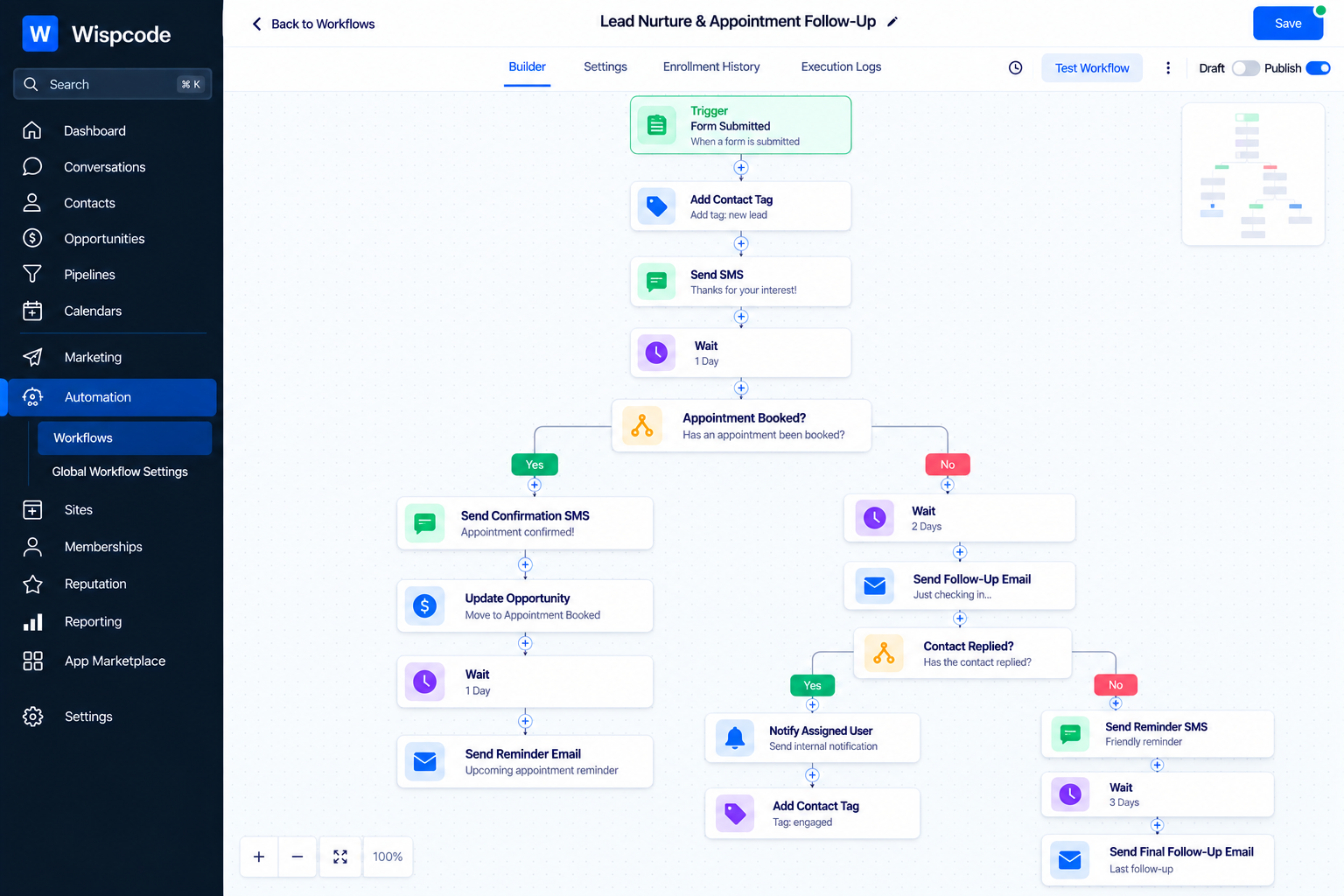Click the 100% zoom level indicator
The image size is (1344, 896).
(x=388, y=857)
